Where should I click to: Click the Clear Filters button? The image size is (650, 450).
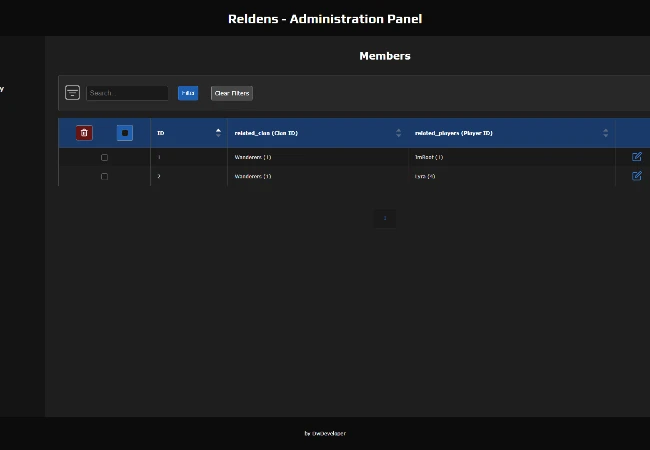click(x=232, y=93)
